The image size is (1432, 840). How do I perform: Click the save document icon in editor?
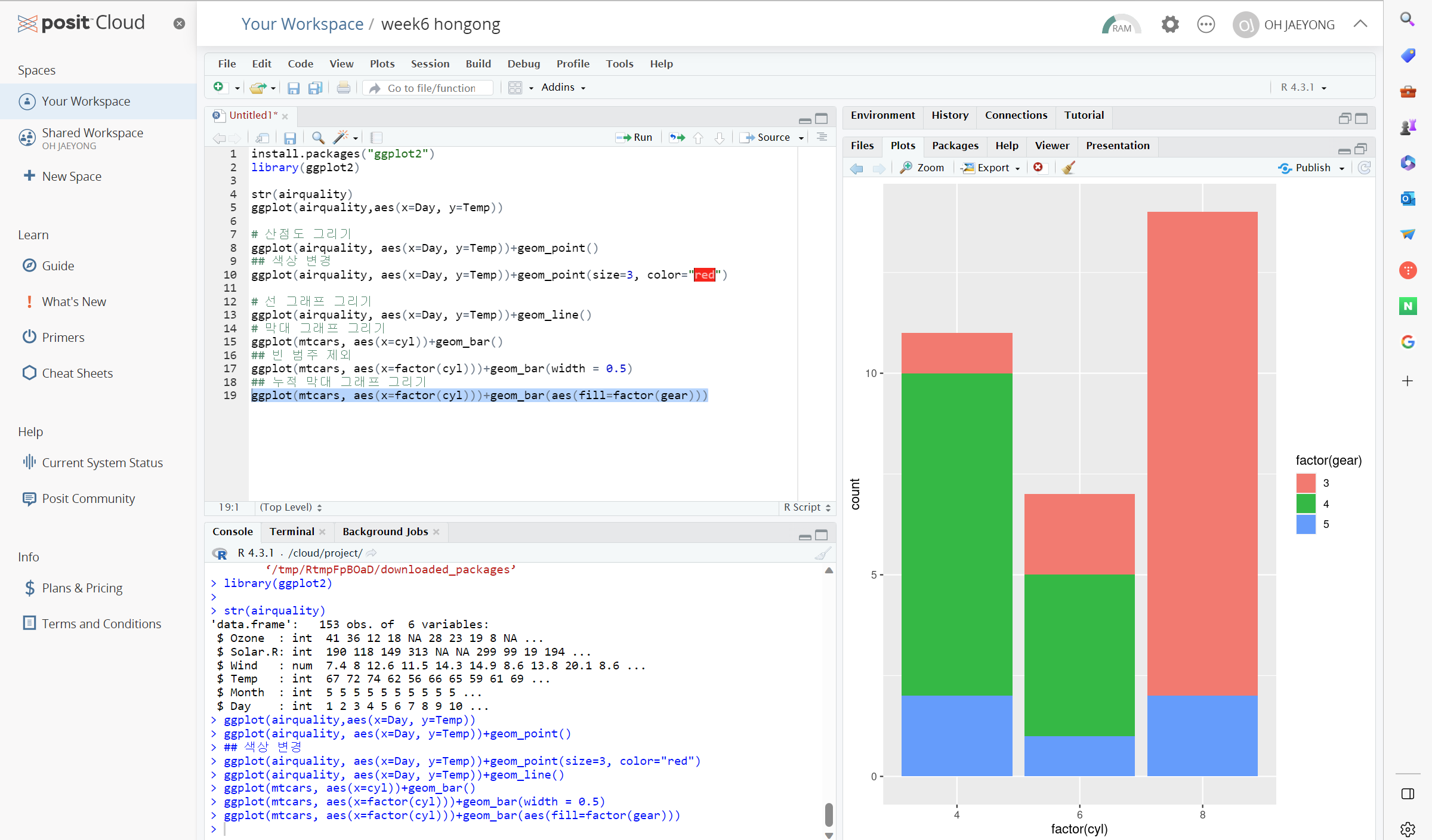click(290, 138)
